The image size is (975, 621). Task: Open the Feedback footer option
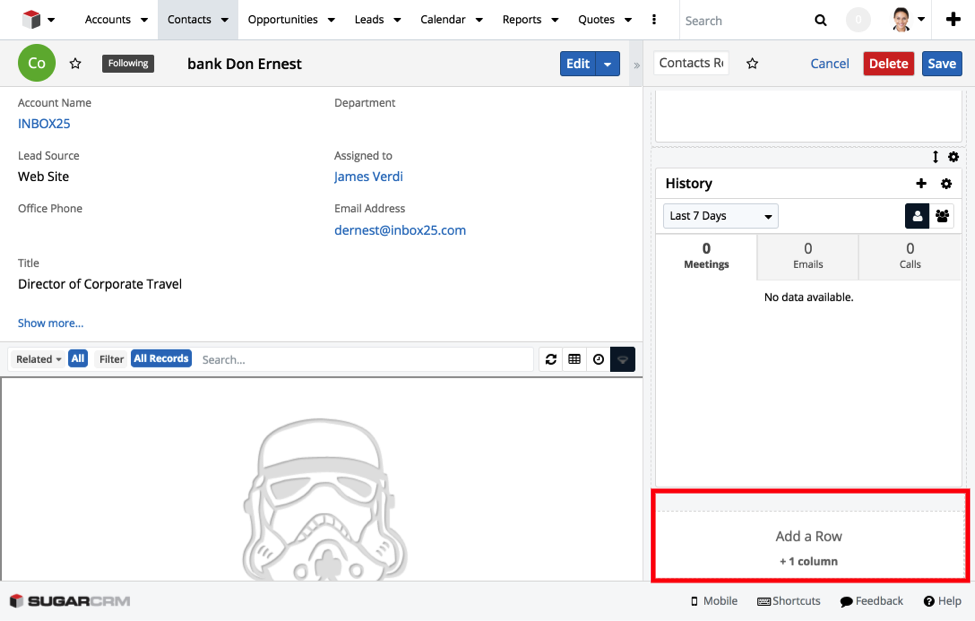(x=871, y=601)
